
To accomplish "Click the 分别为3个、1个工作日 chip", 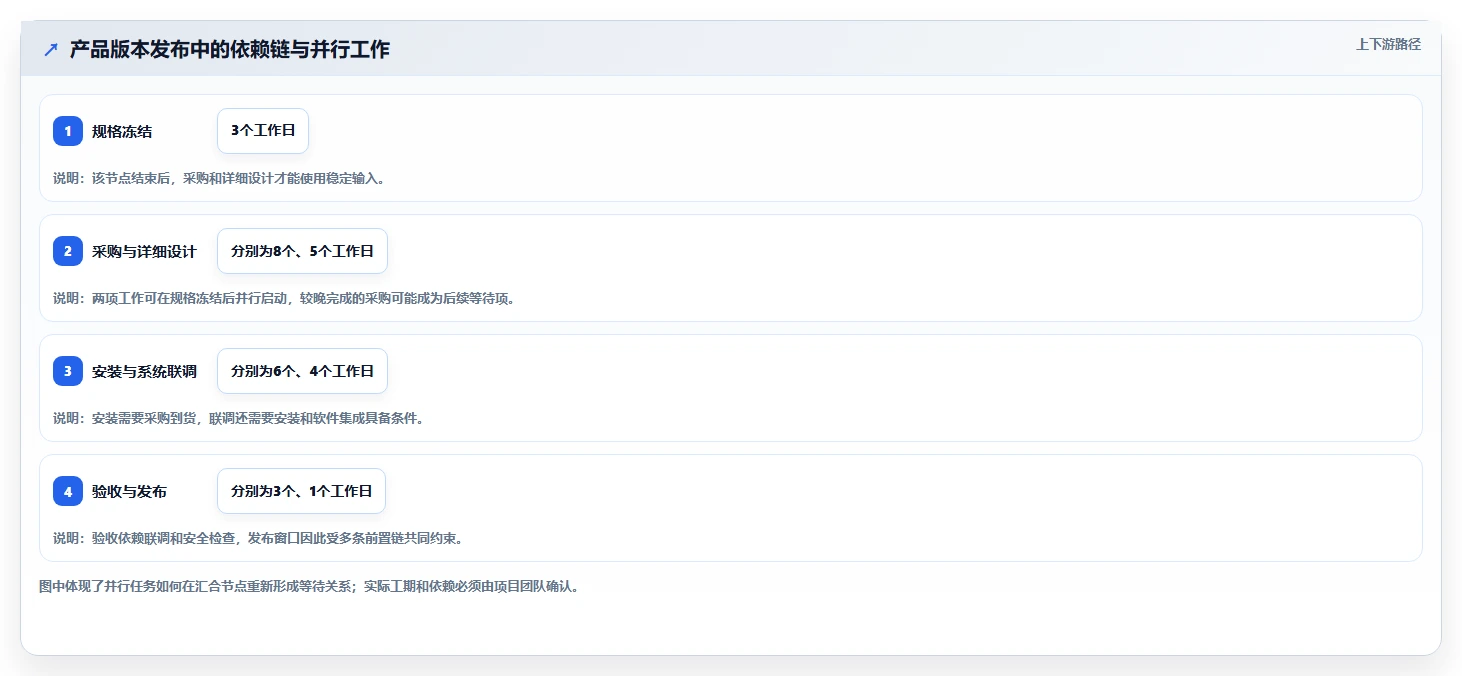I will pyautogui.click(x=301, y=491).
